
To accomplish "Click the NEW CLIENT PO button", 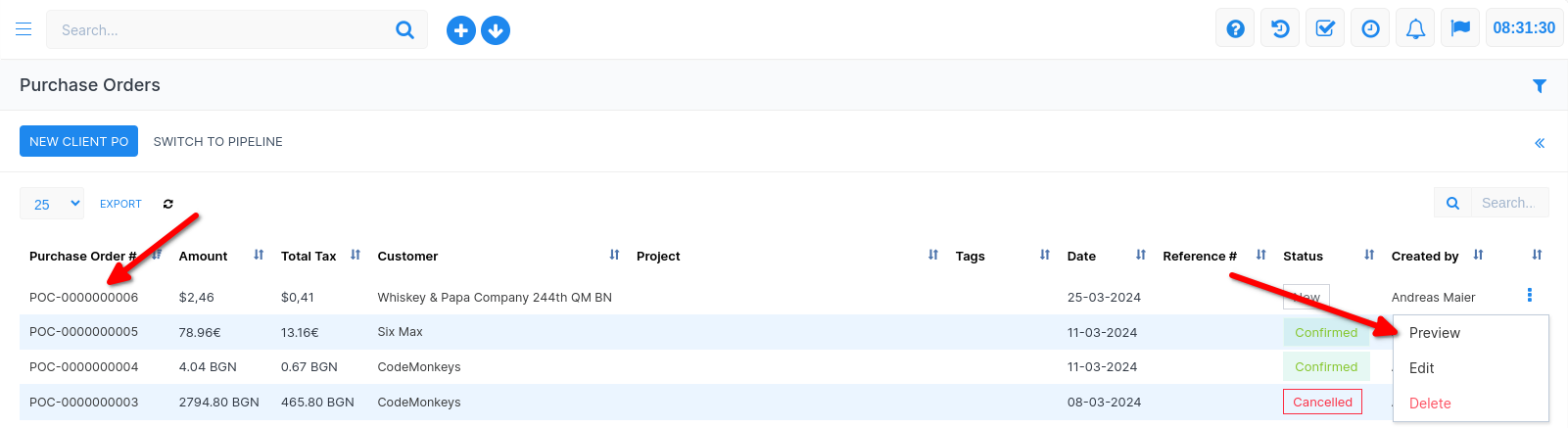I will (78, 141).
